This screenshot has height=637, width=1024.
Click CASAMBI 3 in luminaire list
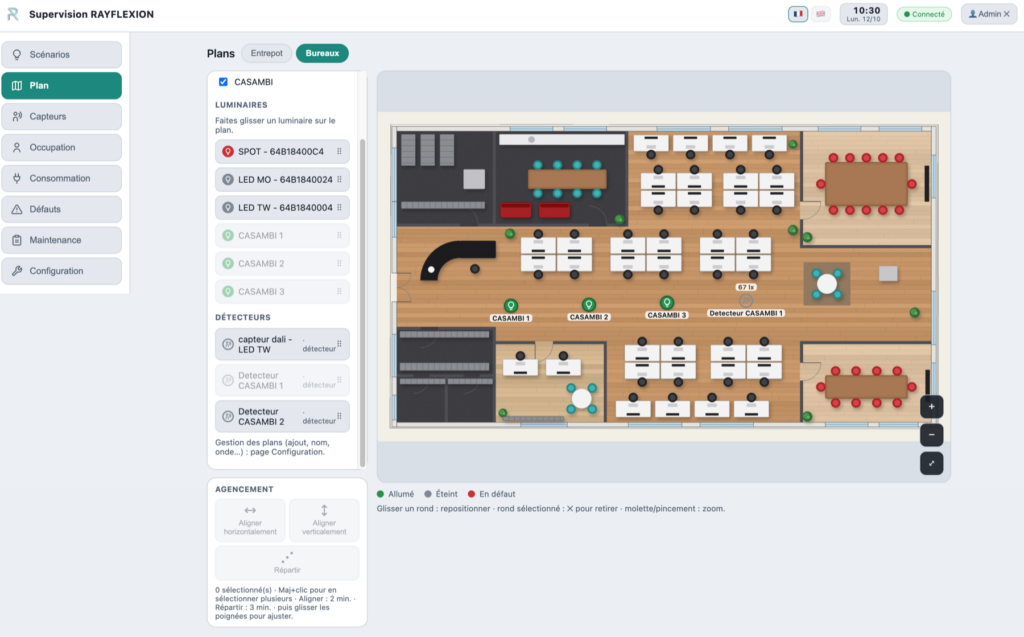(282, 292)
